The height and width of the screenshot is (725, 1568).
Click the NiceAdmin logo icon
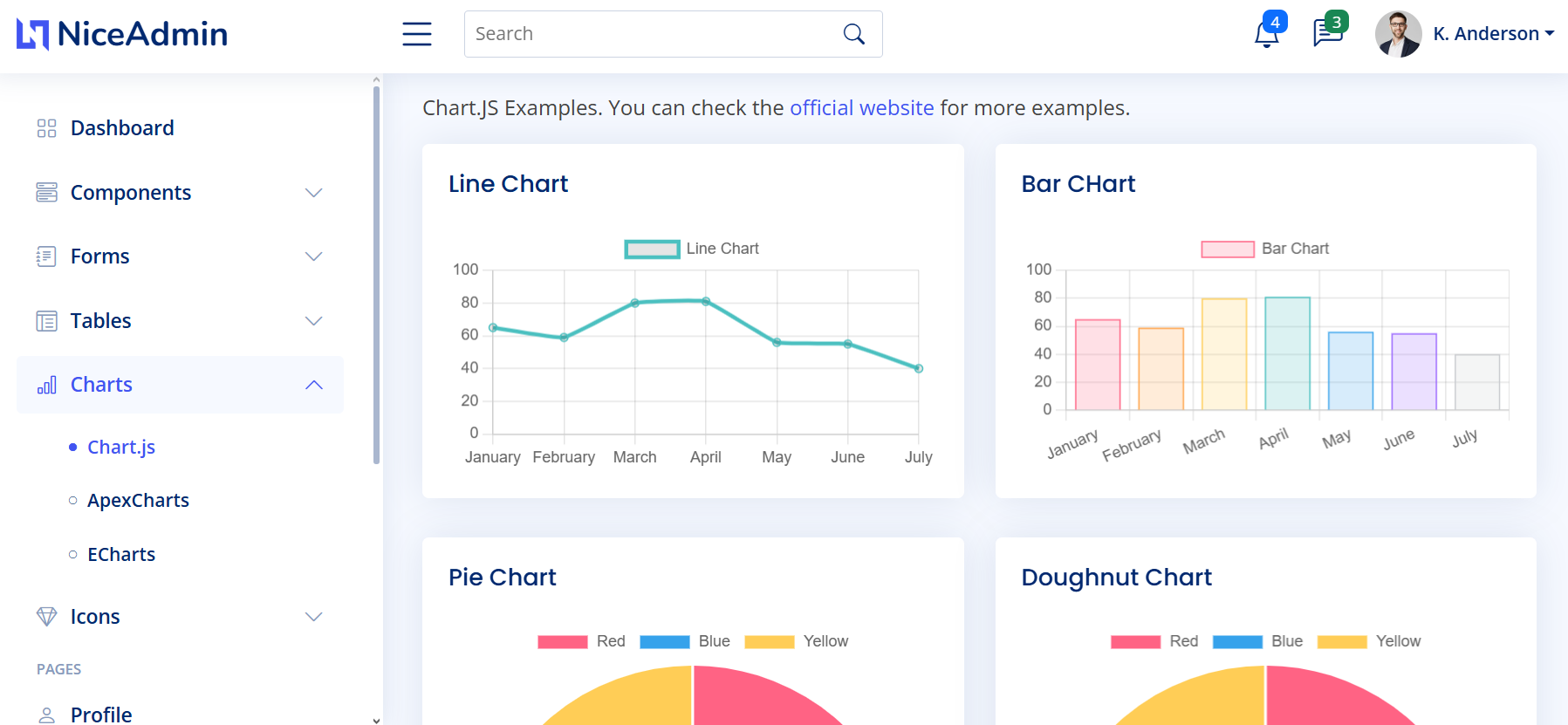coord(33,34)
